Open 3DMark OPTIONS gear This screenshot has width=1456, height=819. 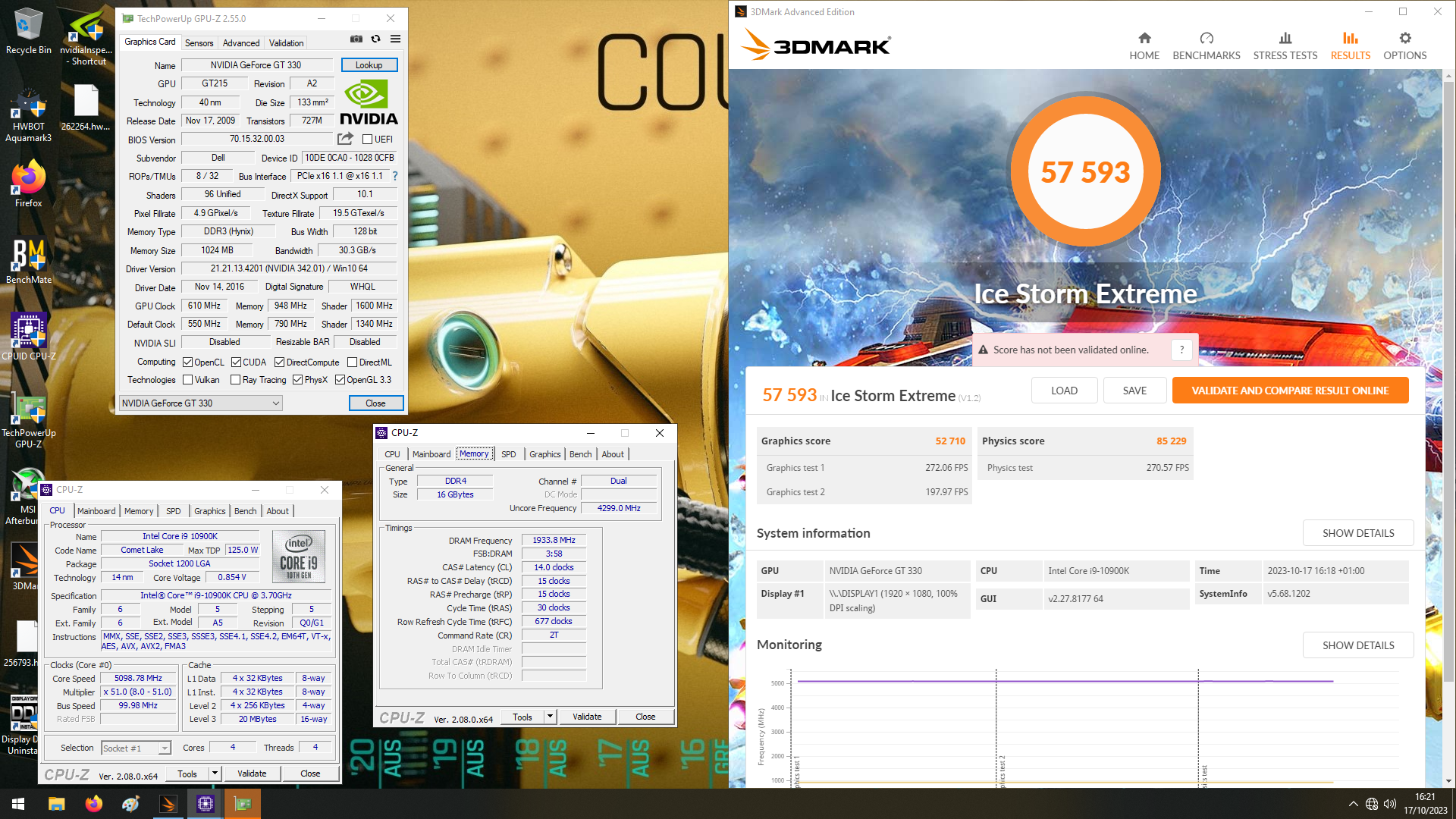(x=1404, y=45)
